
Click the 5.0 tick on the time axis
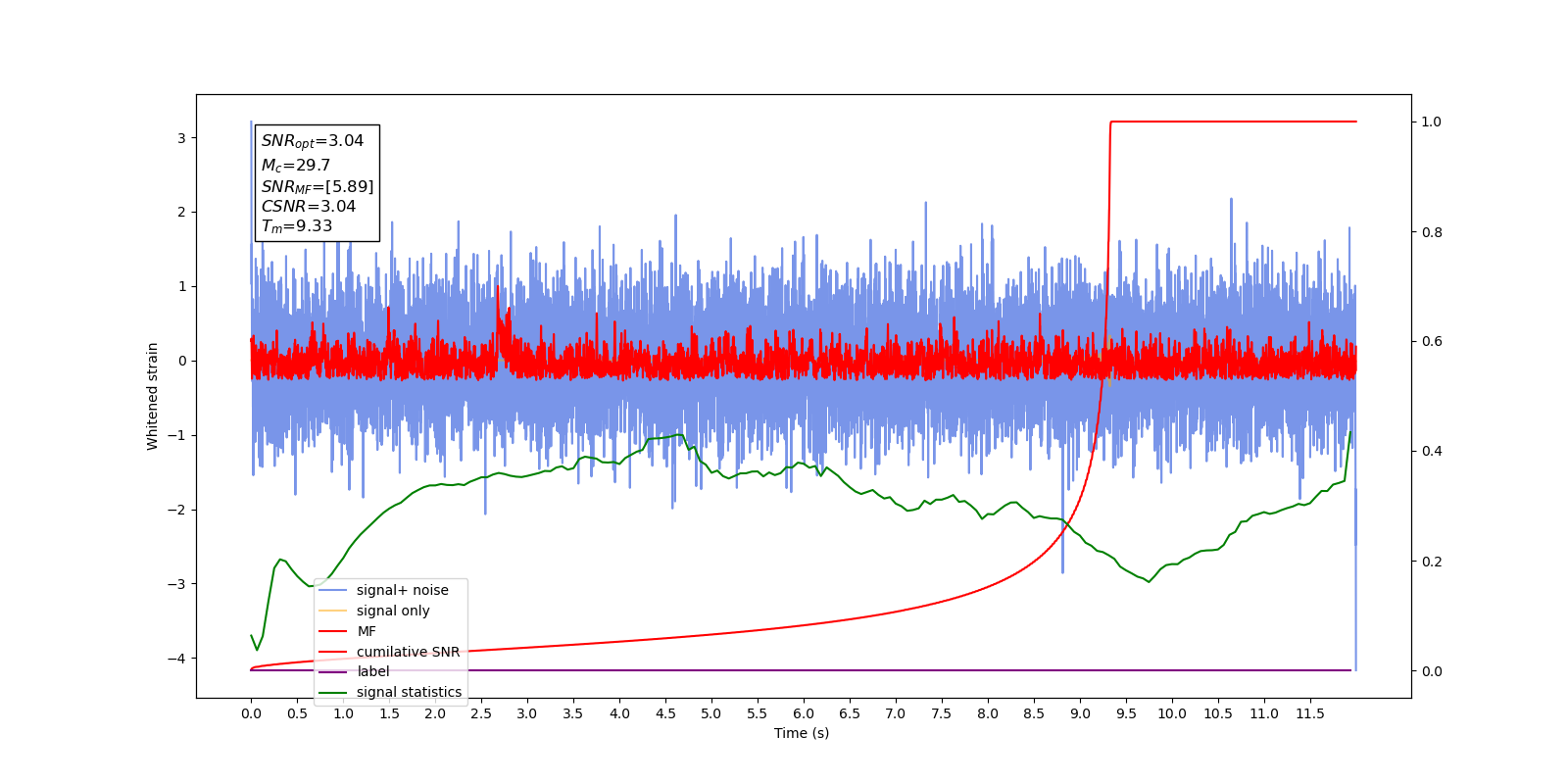point(711,713)
